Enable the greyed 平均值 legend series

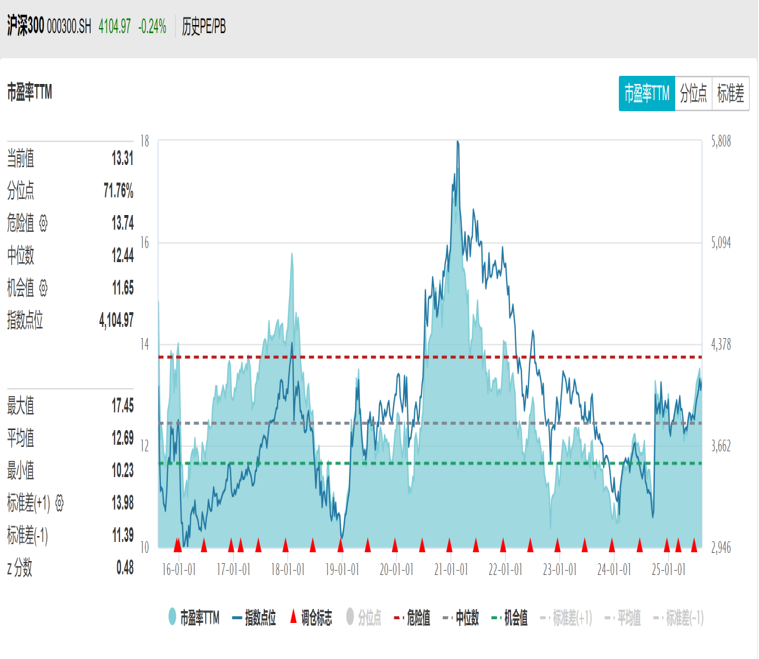tap(622, 618)
